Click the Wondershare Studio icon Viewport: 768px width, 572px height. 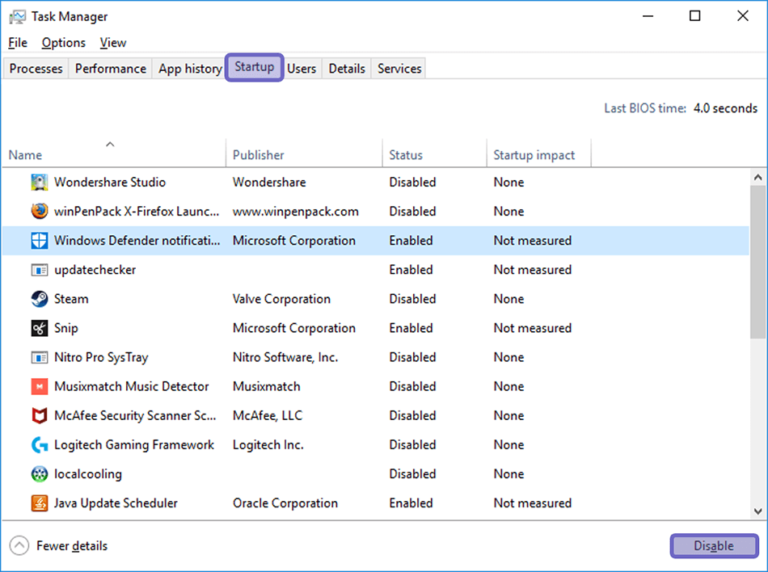[x=39, y=182]
